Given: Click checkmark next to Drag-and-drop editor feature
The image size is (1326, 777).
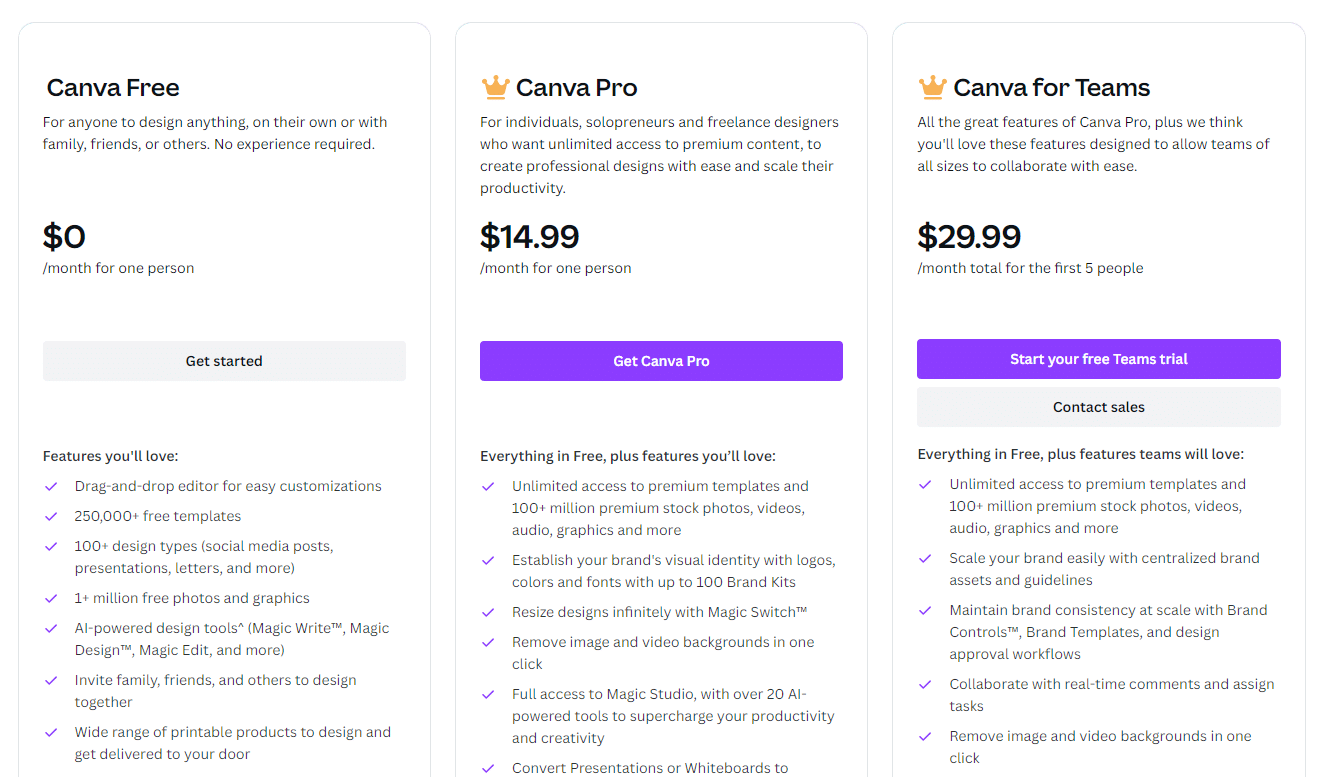Looking at the screenshot, I should [x=51, y=486].
